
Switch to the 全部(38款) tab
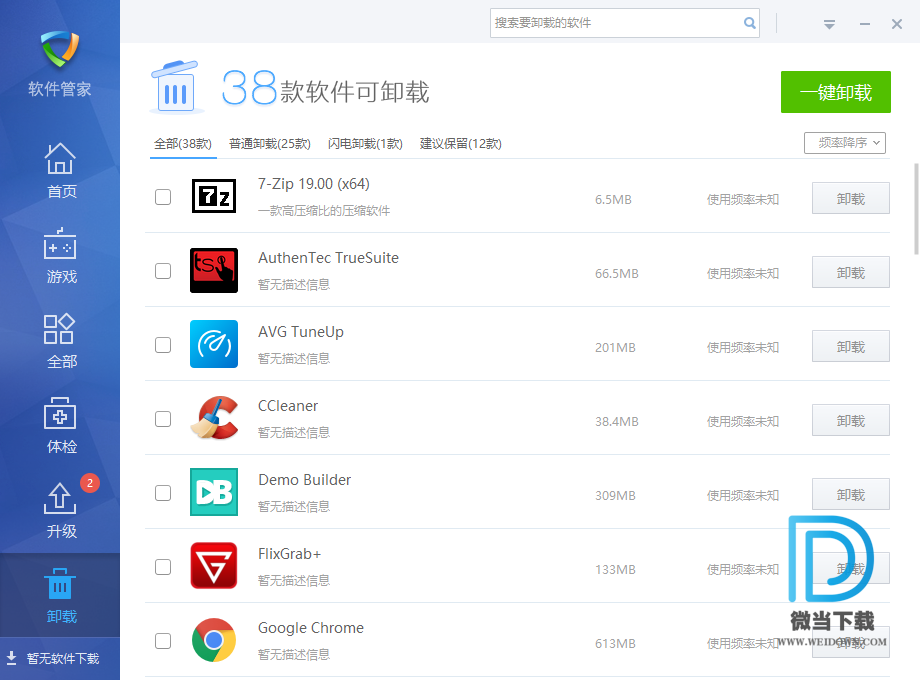(182, 144)
